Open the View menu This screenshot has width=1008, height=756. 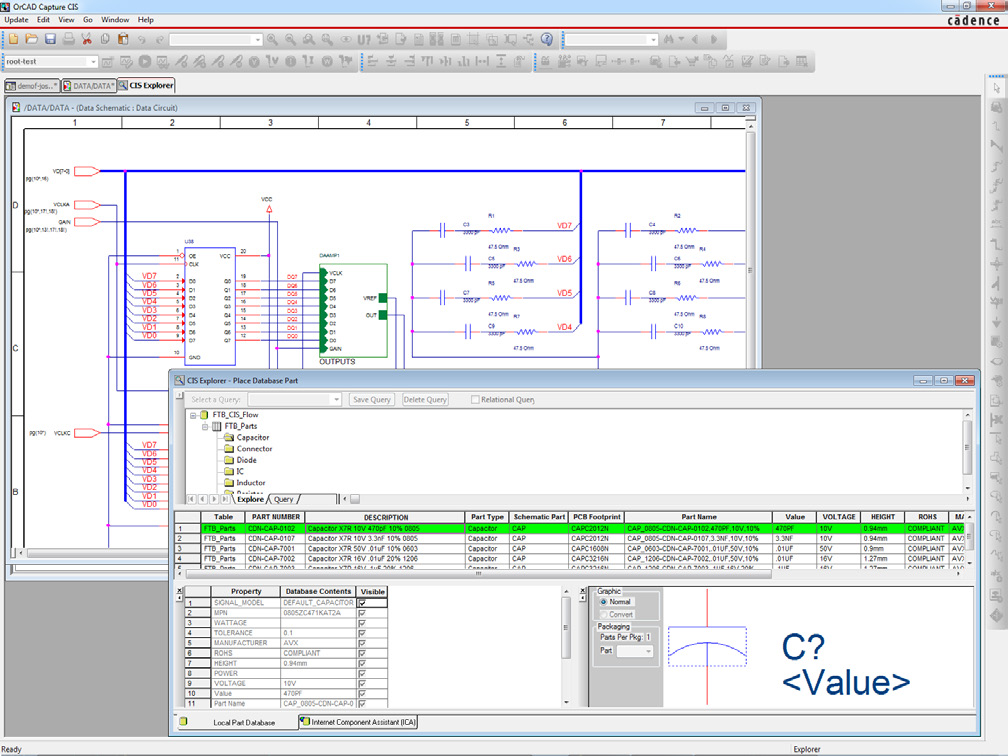tap(66, 20)
